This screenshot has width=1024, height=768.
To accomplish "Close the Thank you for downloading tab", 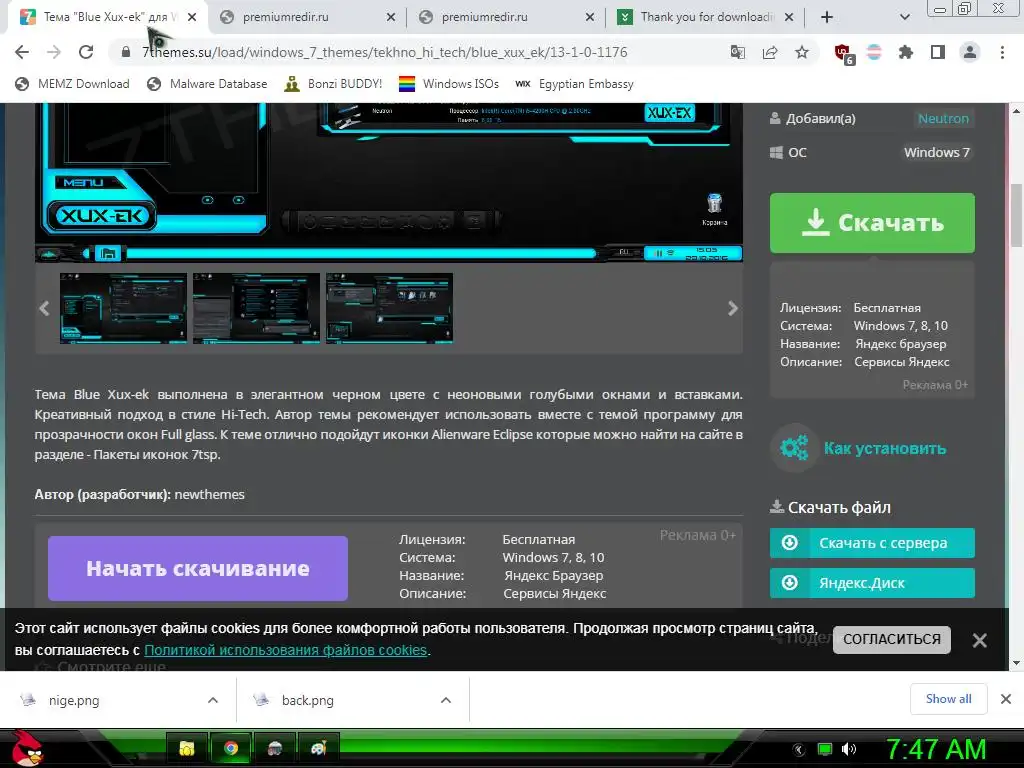I will pos(789,17).
